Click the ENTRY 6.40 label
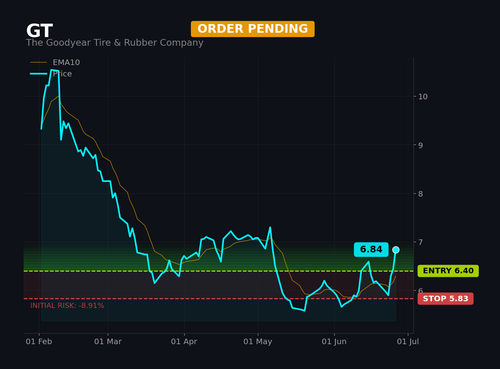 point(448,271)
